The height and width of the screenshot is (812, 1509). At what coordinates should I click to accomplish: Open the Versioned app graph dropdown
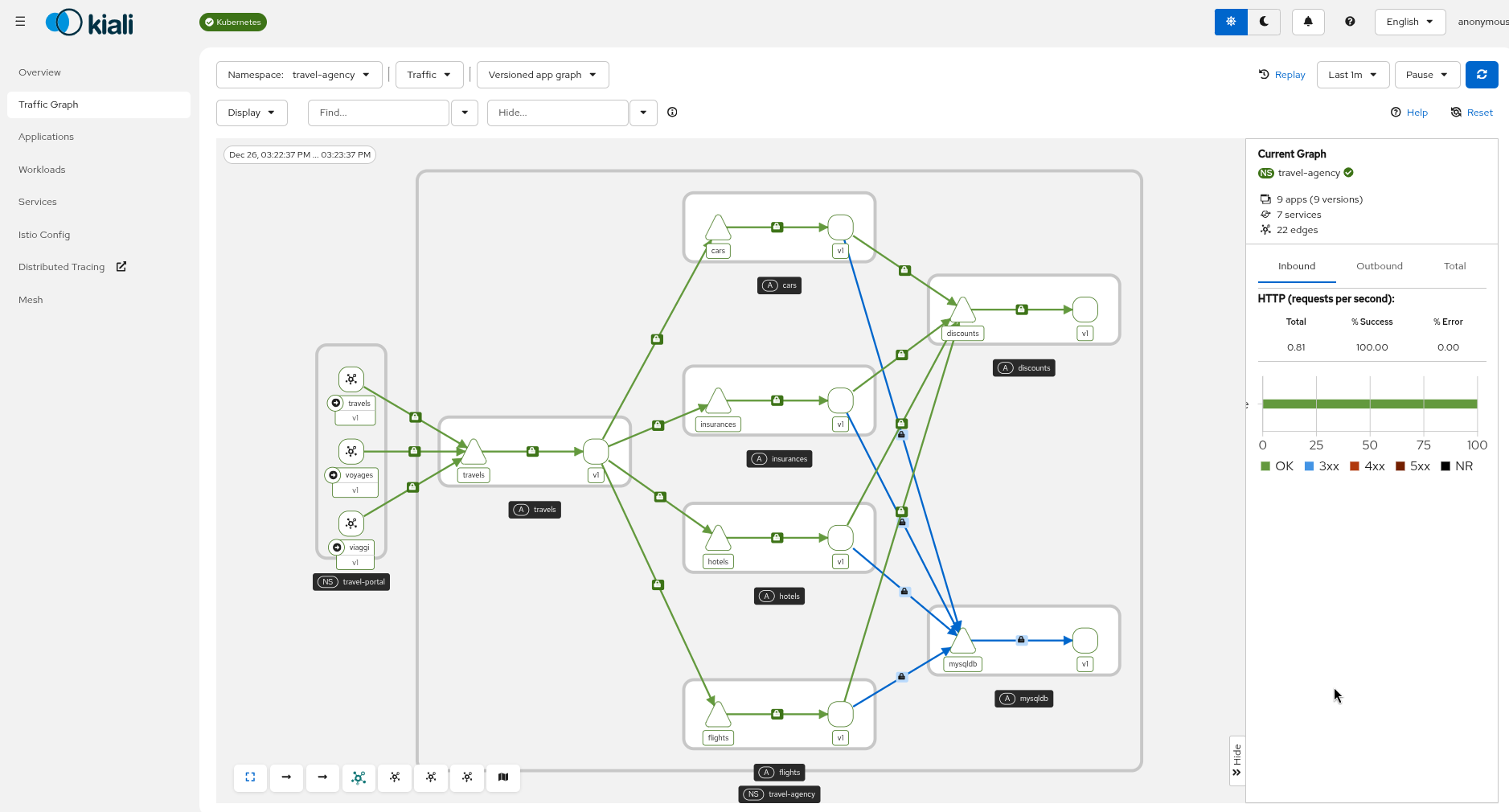(x=543, y=74)
